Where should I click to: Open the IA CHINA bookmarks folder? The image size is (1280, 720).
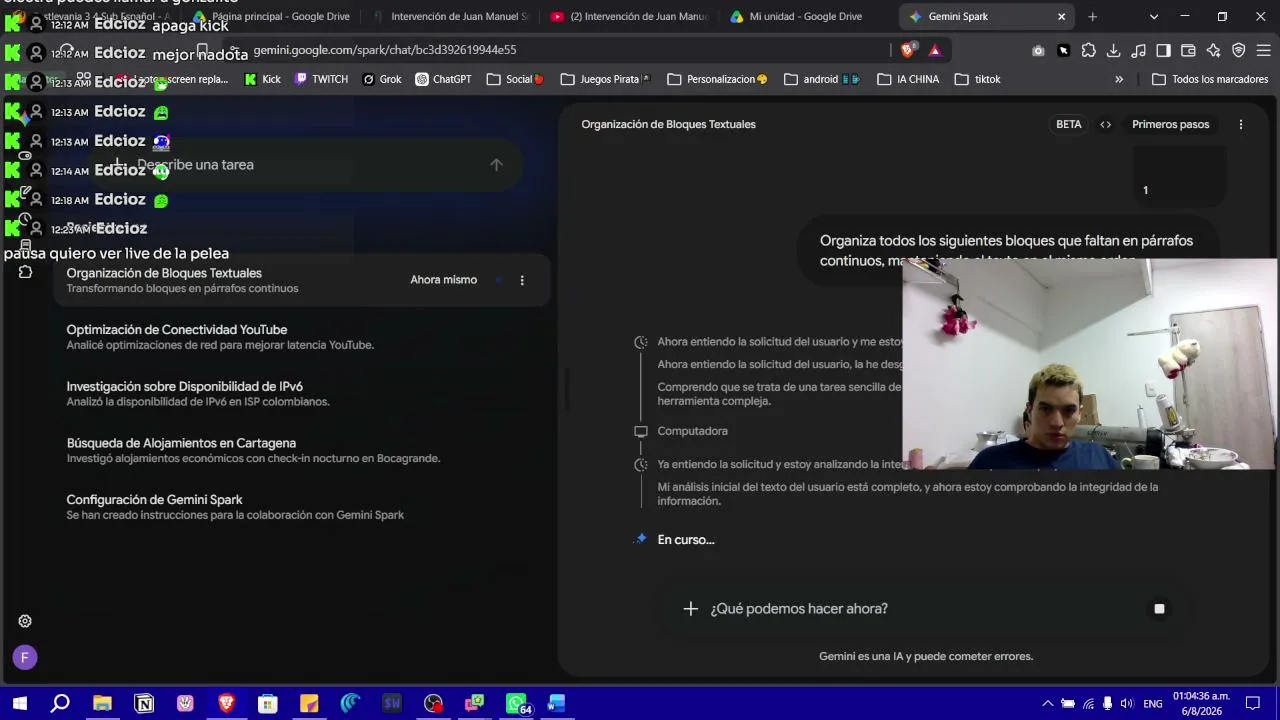pyautogui.click(x=908, y=80)
